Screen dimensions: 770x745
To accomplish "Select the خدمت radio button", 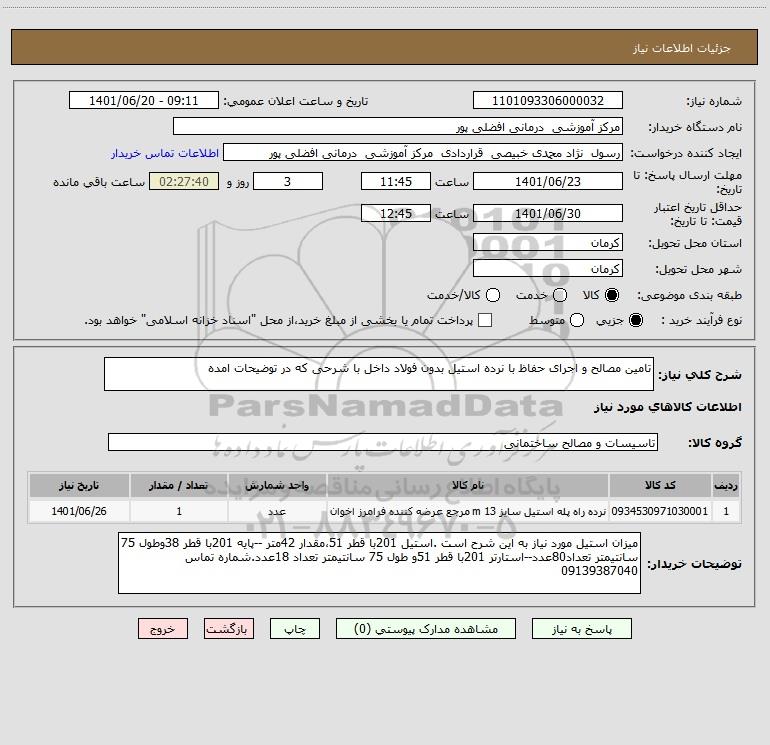I will [560, 295].
